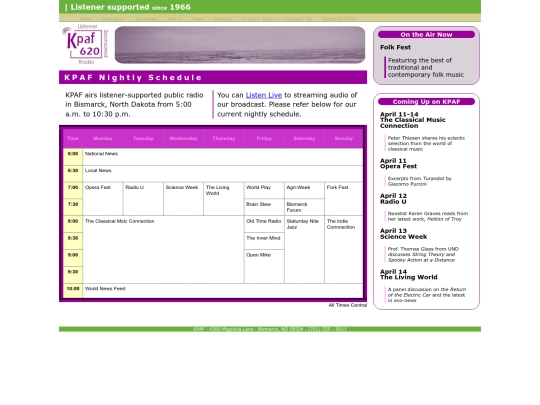
Task: Click the Sunday column header
Action: 344,138
